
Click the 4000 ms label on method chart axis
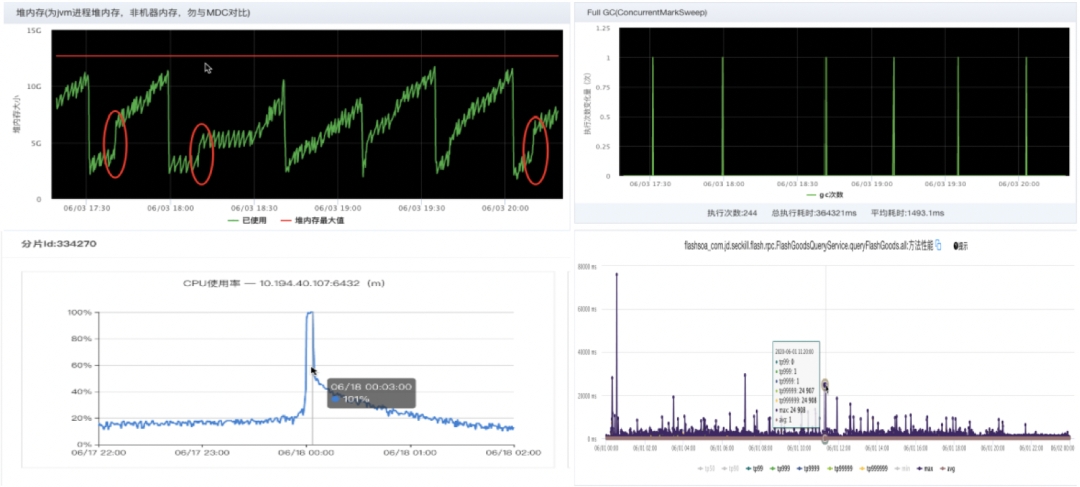[588, 353]
